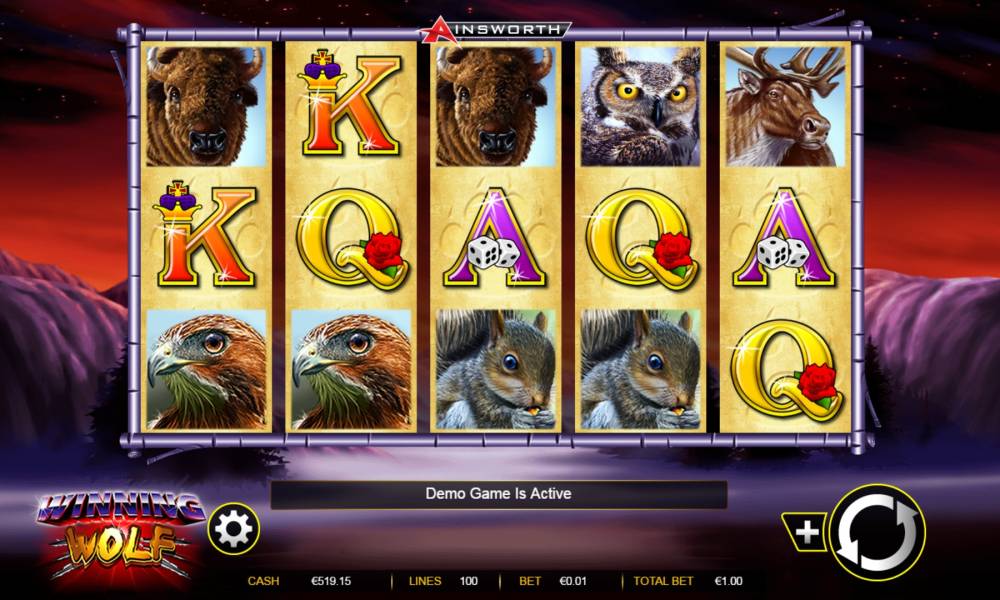
Task: Click the bison symbol on first reel
Action: pyautogui.click(x=206, y=106)
